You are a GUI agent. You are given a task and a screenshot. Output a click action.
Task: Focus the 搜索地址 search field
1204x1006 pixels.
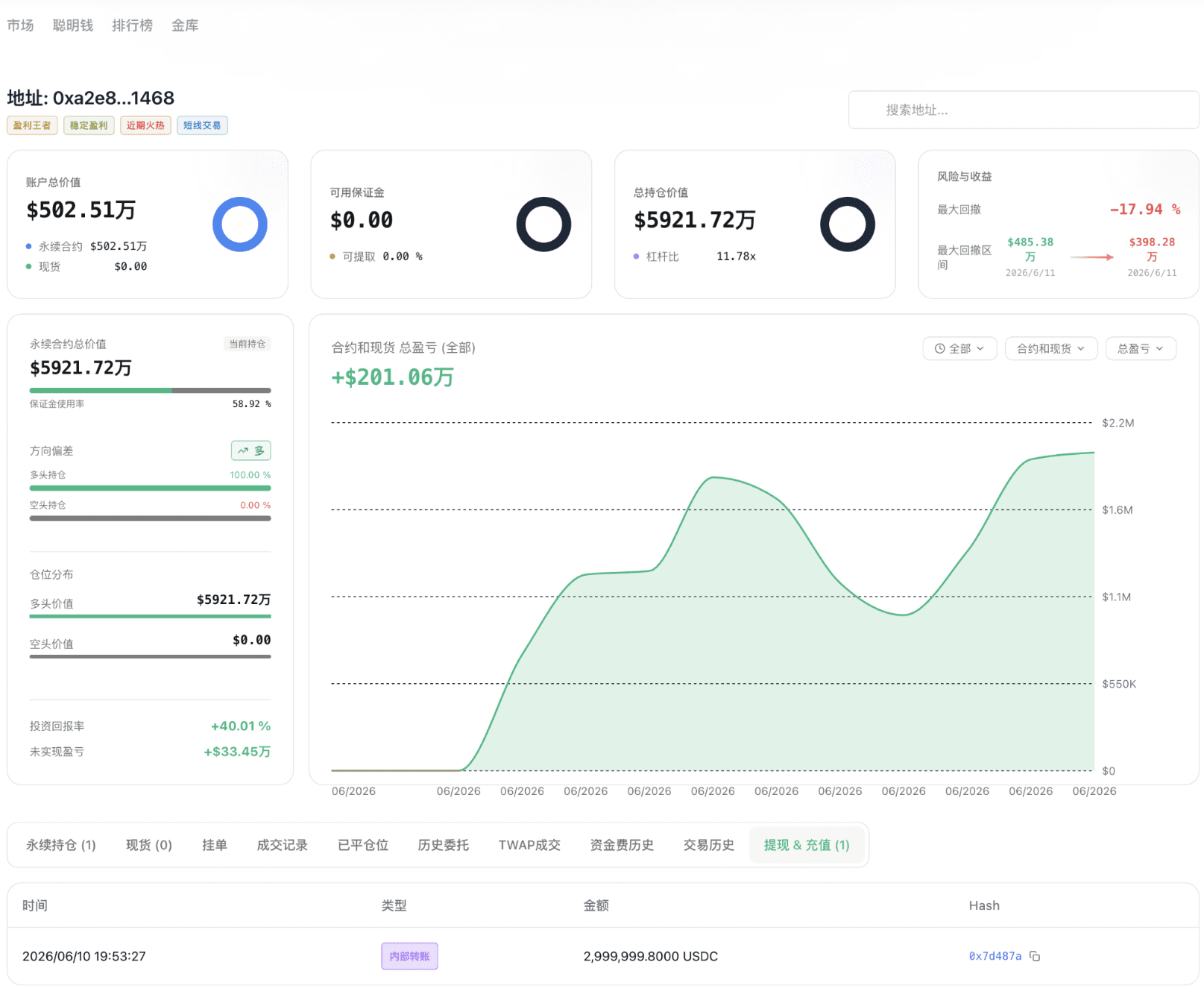[1024, 110]
